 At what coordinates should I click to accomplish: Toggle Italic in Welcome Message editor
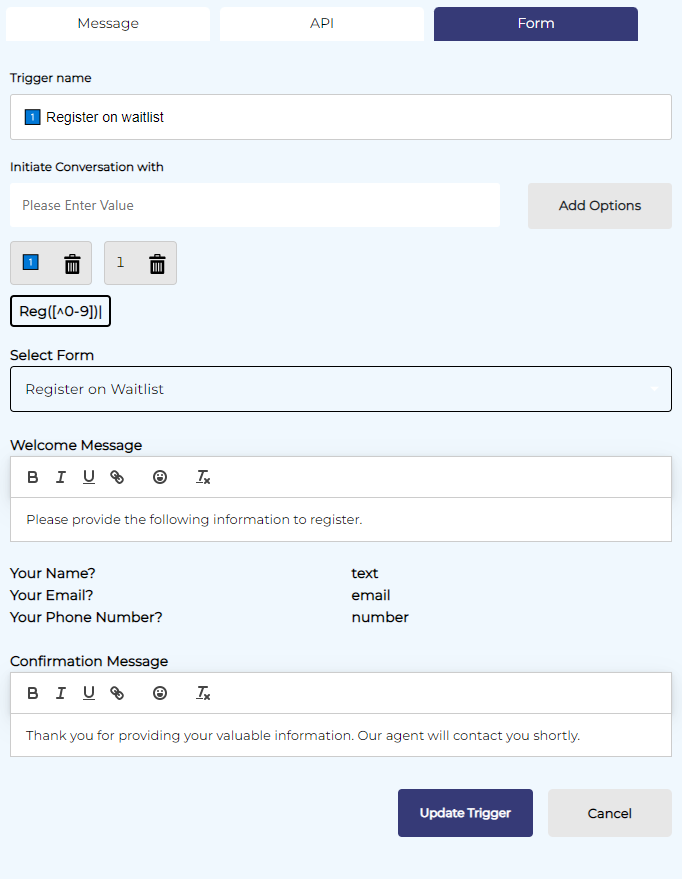click(61, 477)
